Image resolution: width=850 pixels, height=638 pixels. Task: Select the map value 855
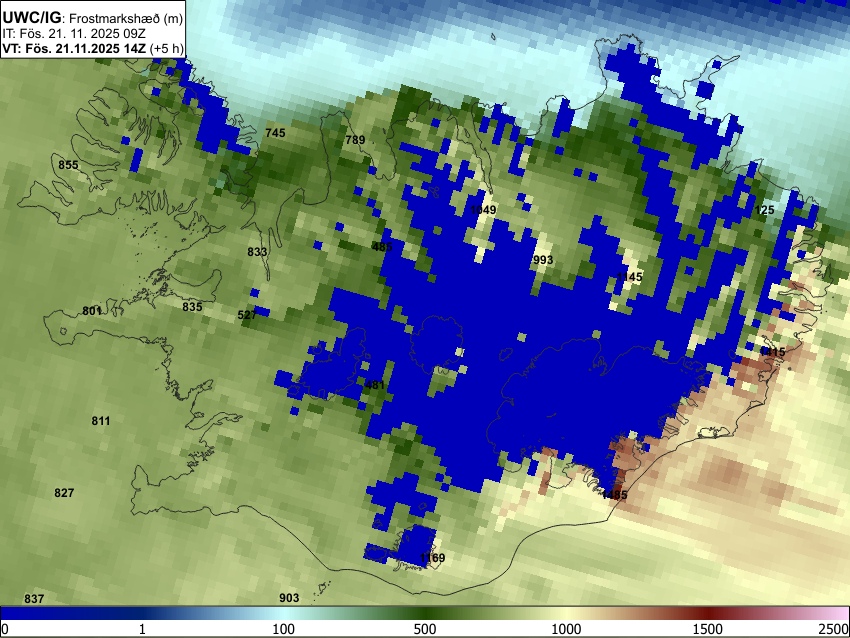(68, 165)
